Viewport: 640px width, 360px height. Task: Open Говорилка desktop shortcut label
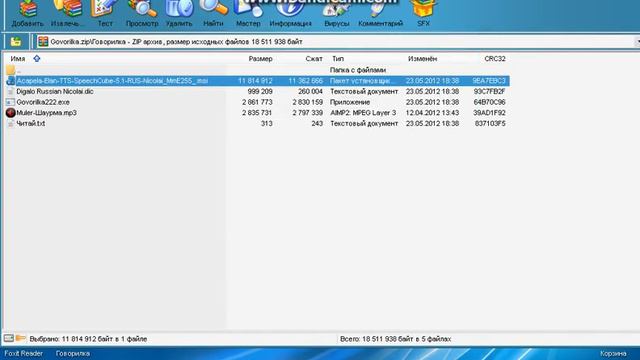coord(73,353)
